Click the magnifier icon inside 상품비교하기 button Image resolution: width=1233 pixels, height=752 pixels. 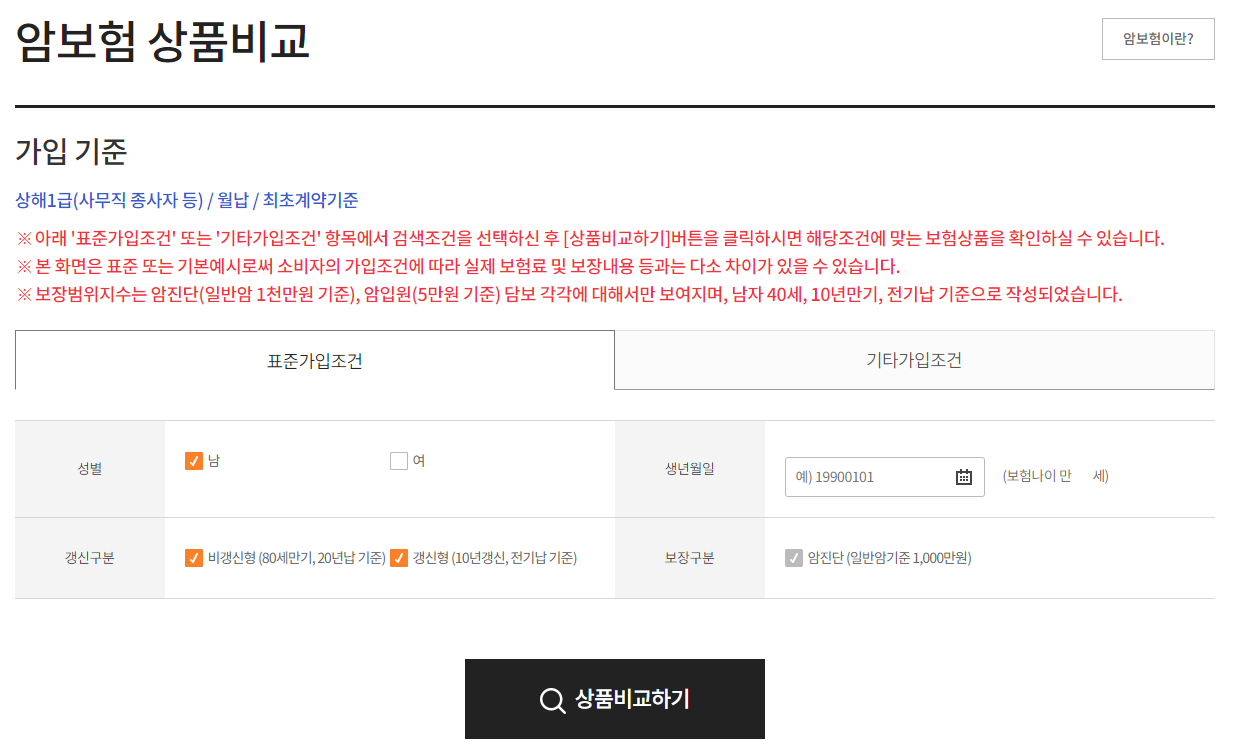[551, 699]
